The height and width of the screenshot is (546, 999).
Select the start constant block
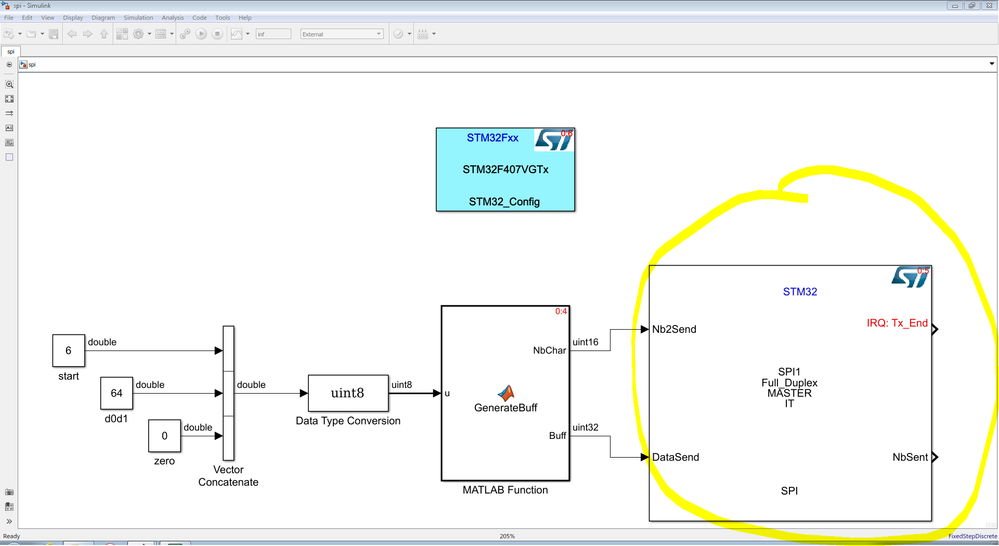(68, 350)
